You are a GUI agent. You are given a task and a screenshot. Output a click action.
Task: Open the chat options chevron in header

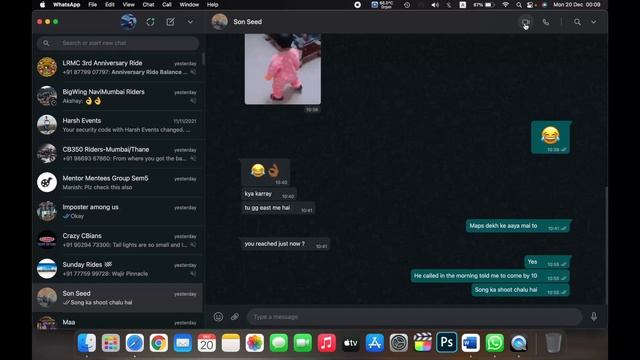pos(593,22)
